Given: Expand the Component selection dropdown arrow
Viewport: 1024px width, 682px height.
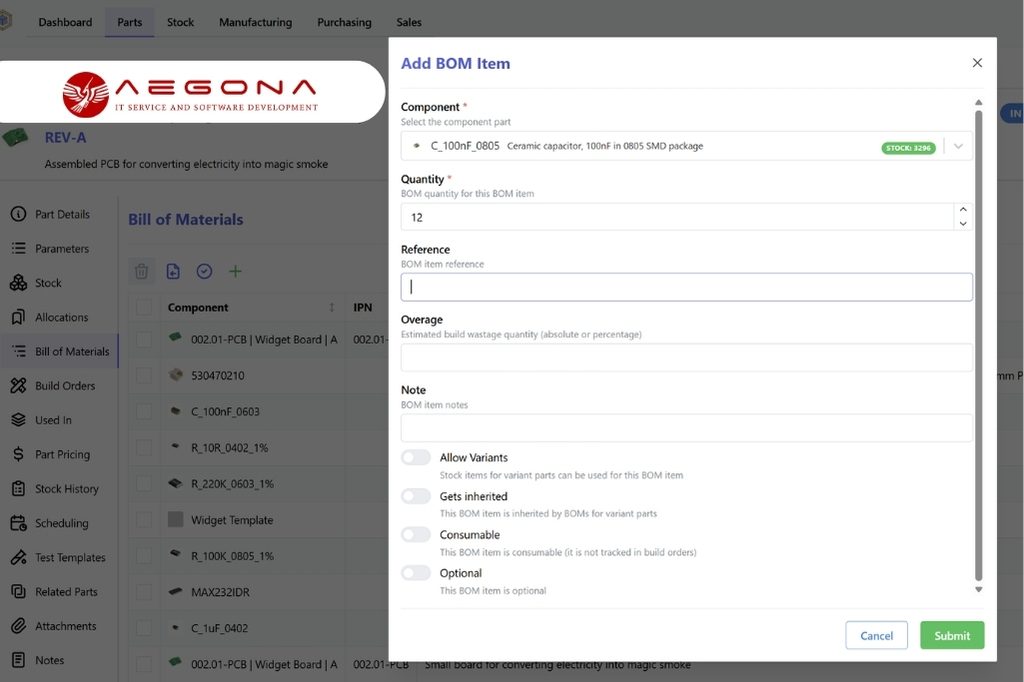Looking at the screenshot, I should pos(958,146).
